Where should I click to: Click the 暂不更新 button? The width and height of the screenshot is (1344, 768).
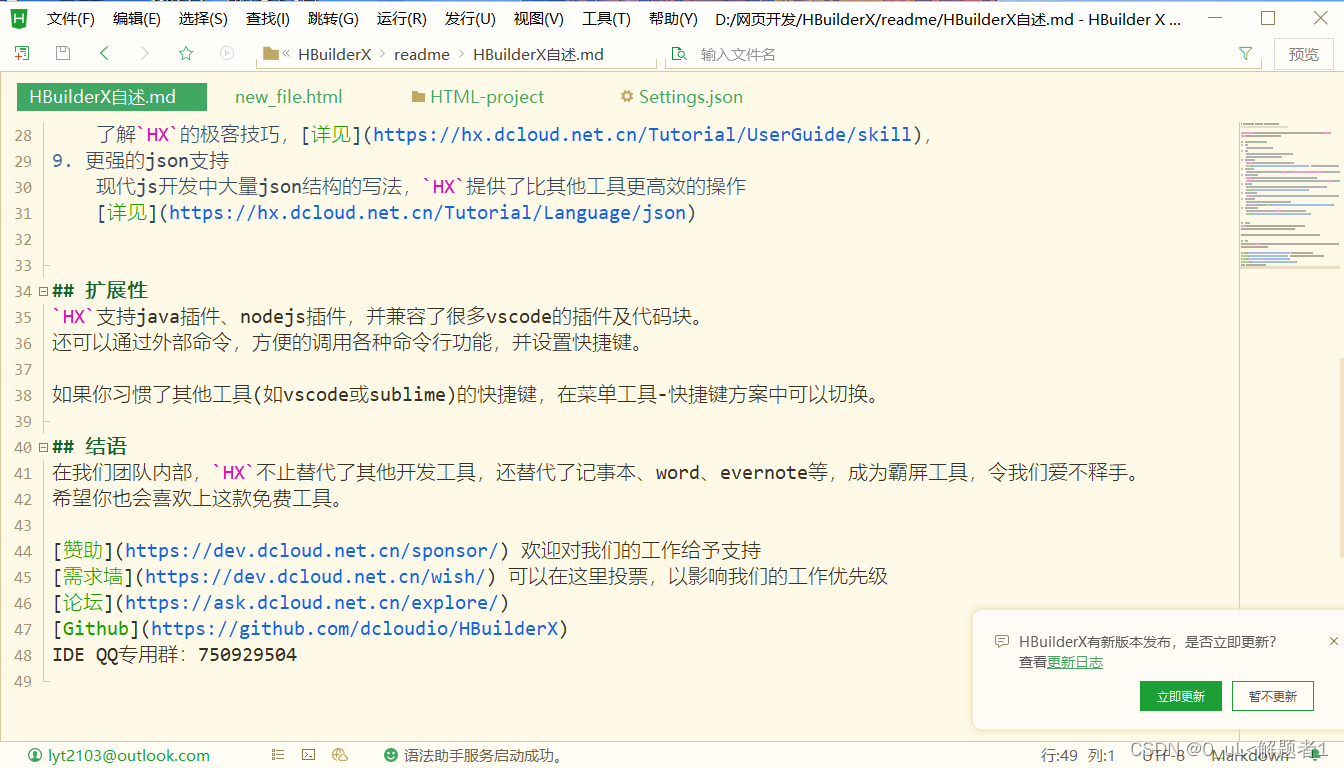(x=1273, y=697)
